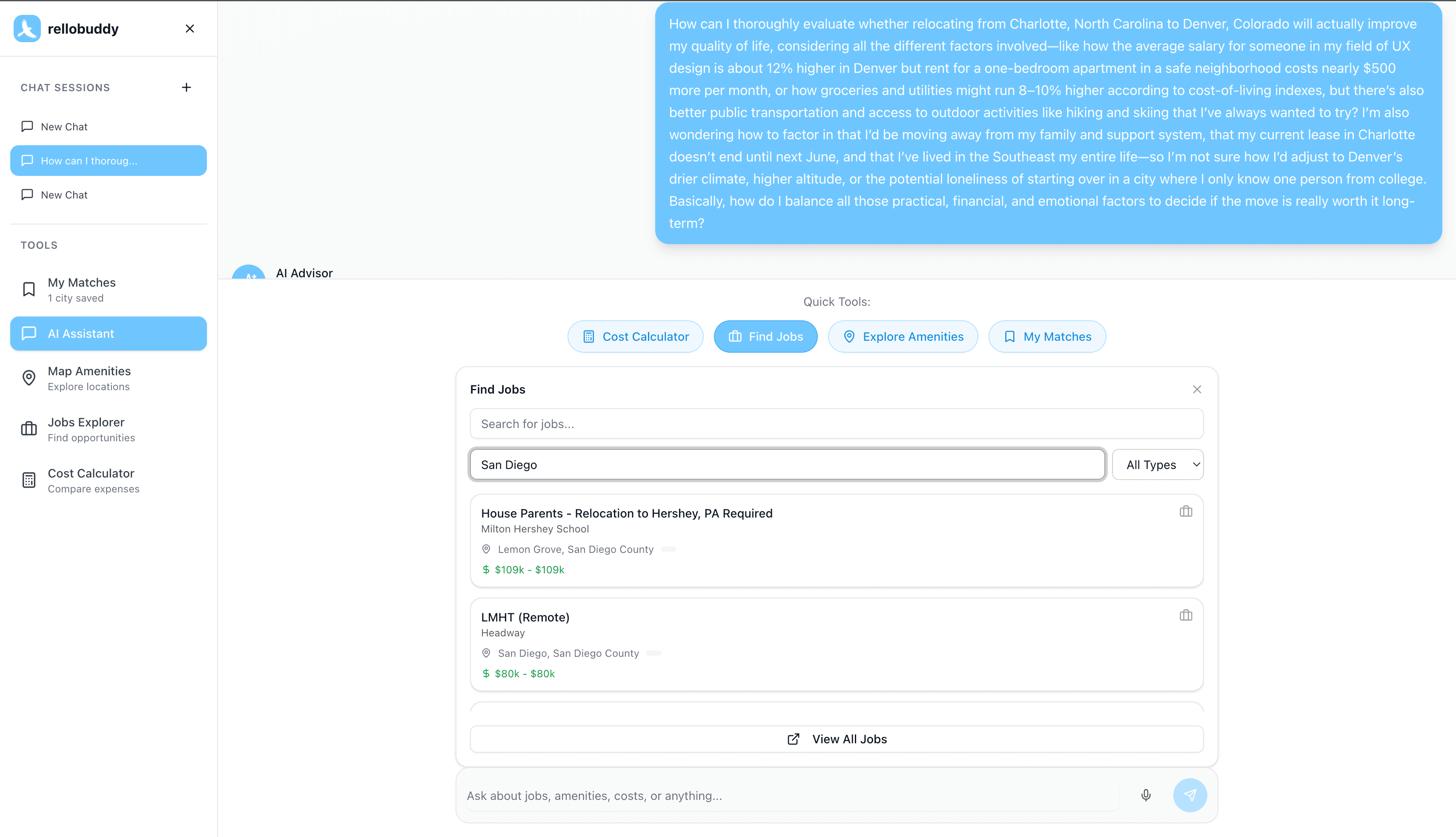This screenshot has height=837, width=1456.
Task: Open the House Parents job listing
Action: click(x=626, y=513)
